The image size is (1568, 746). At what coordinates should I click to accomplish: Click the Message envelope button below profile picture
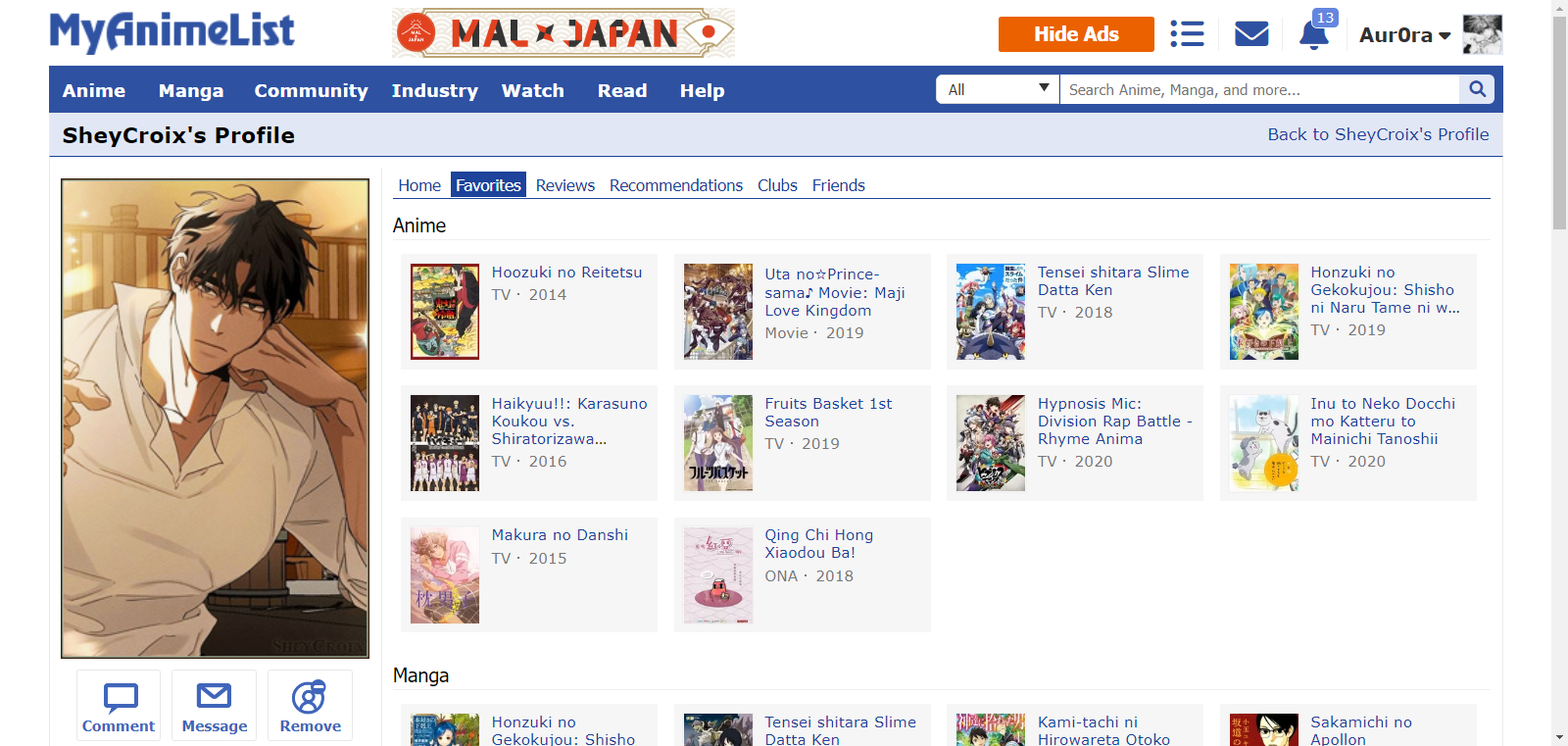click(x=214, y=706)
